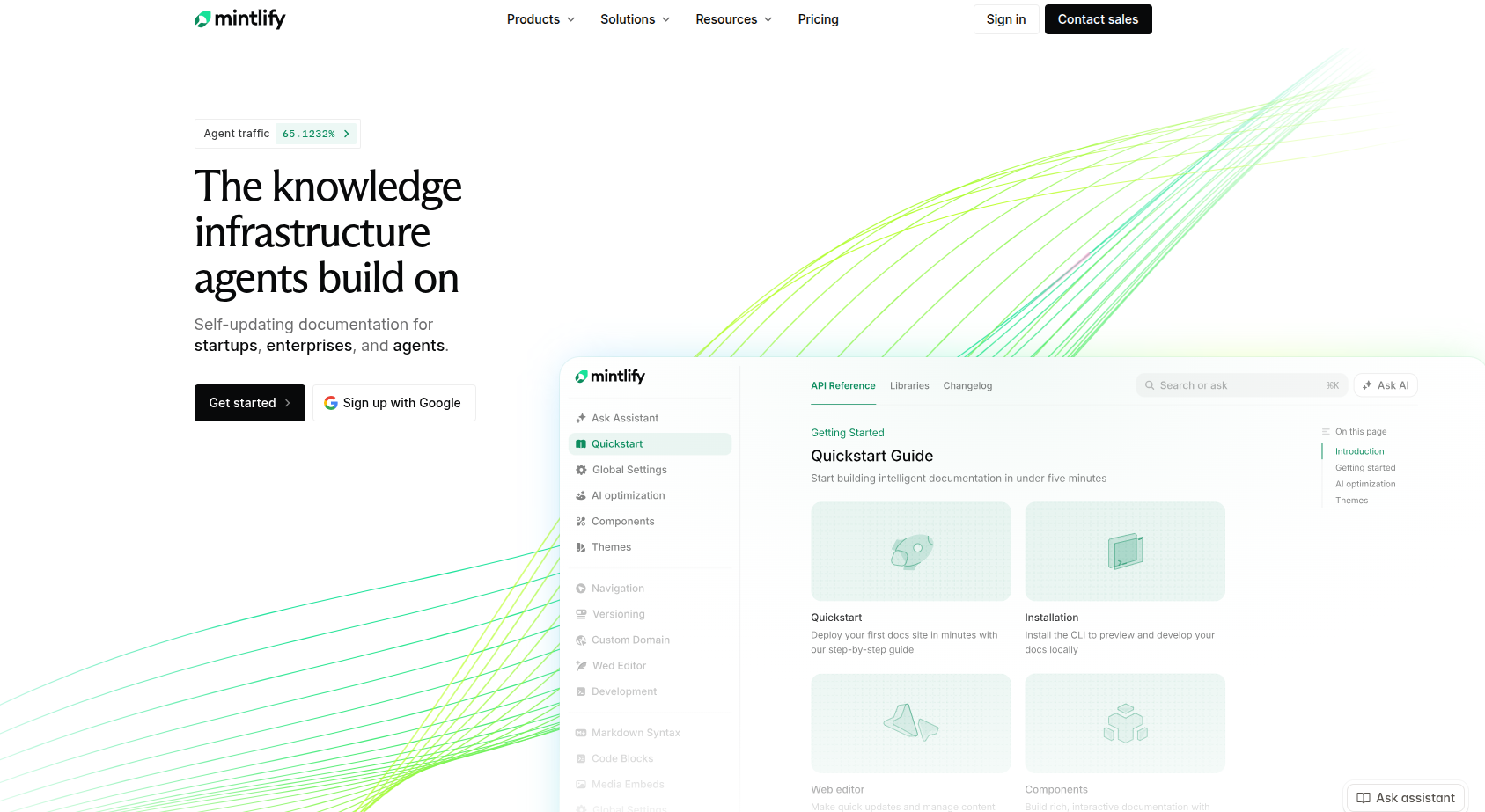The height and width of the screenshot is (812, 1485).
Task: Jump to AI optimization in page outline
Action: click(1365, 484)
